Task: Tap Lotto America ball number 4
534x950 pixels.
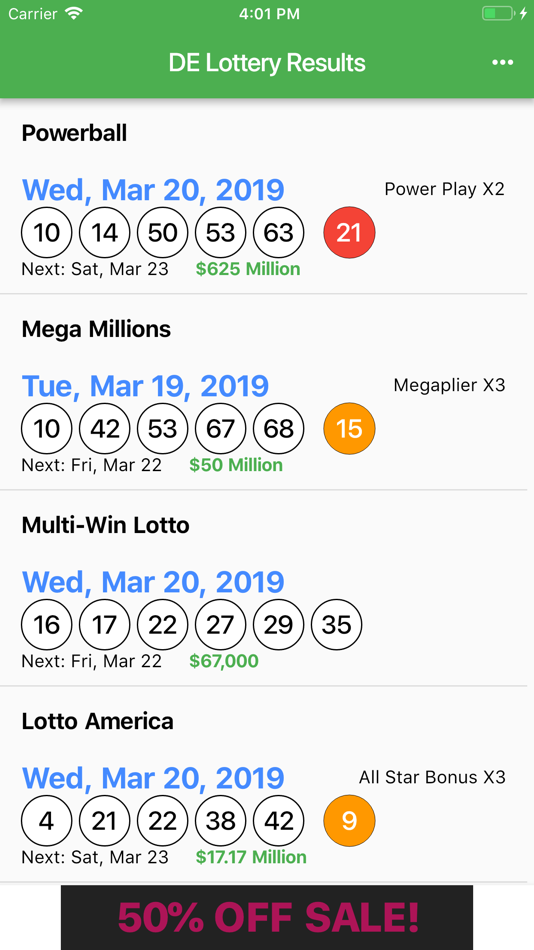Action: 47,821
